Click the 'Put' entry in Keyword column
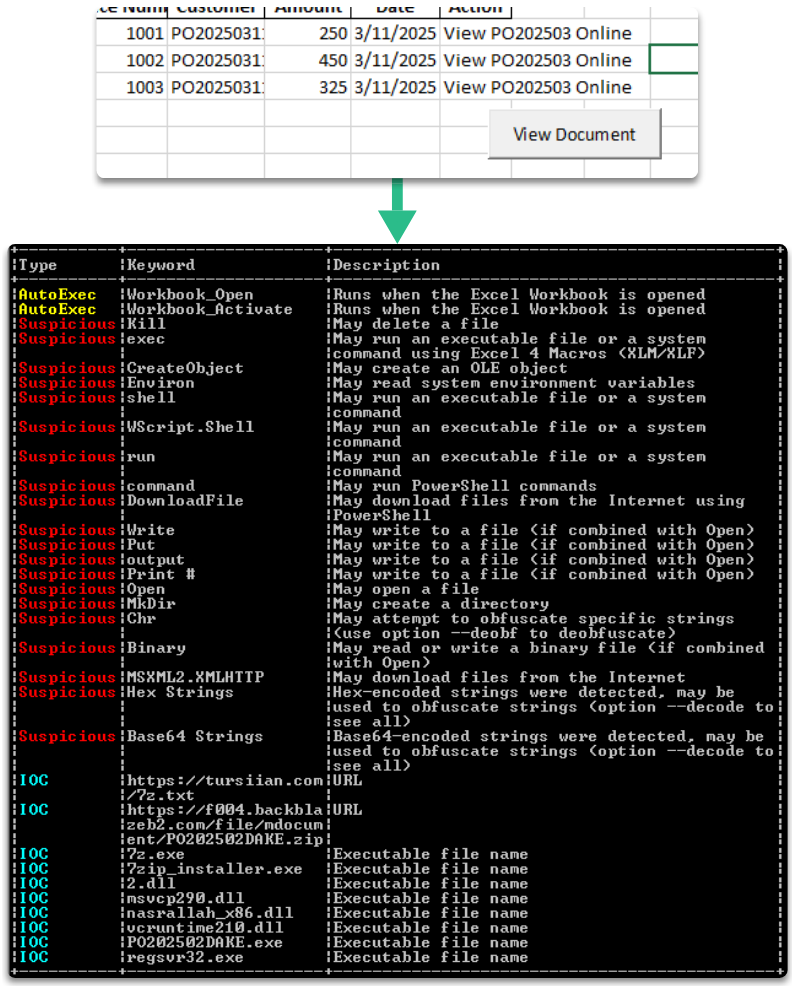 click(x=141, y=545)
